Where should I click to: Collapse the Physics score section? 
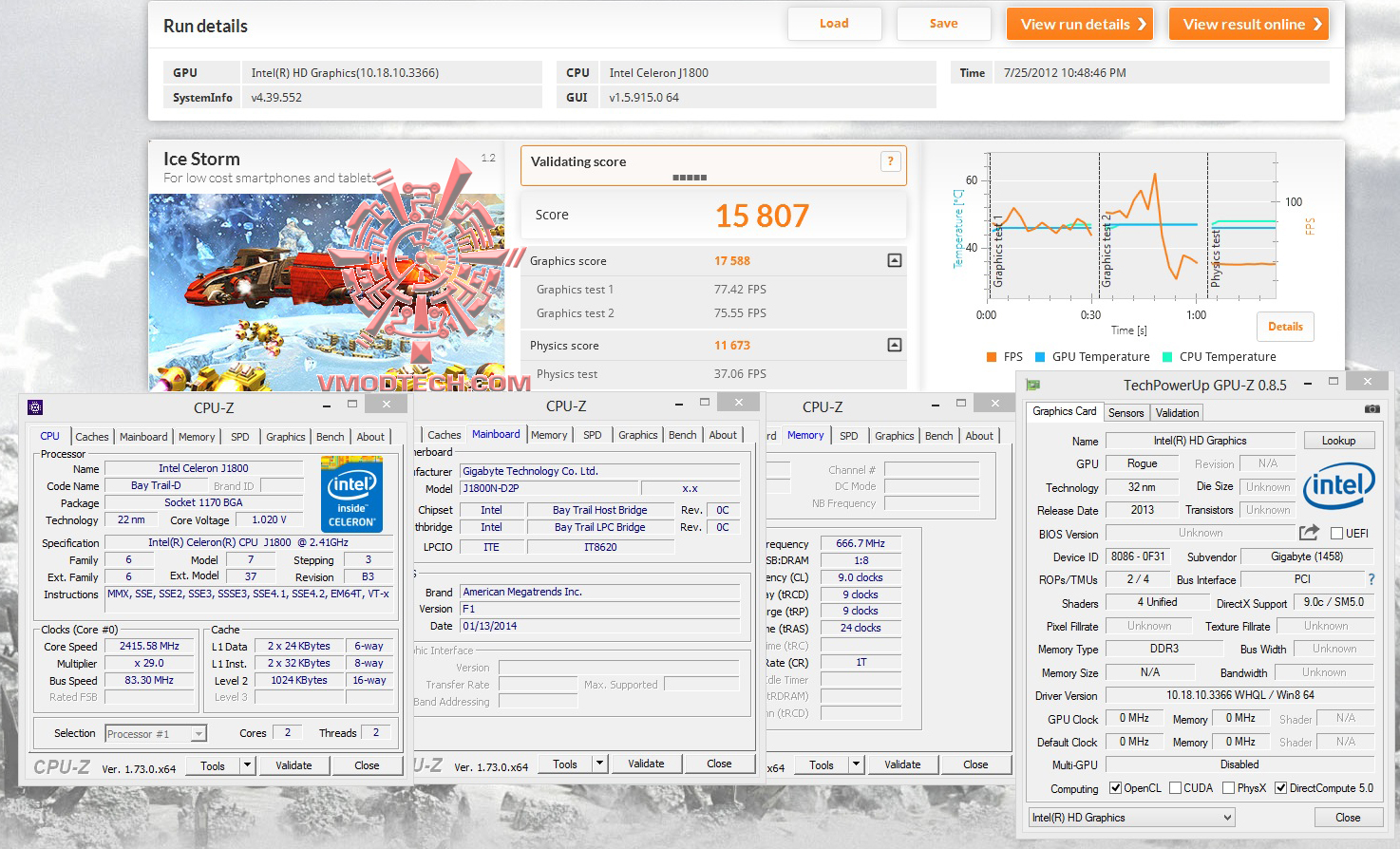(x=894, y=345)
